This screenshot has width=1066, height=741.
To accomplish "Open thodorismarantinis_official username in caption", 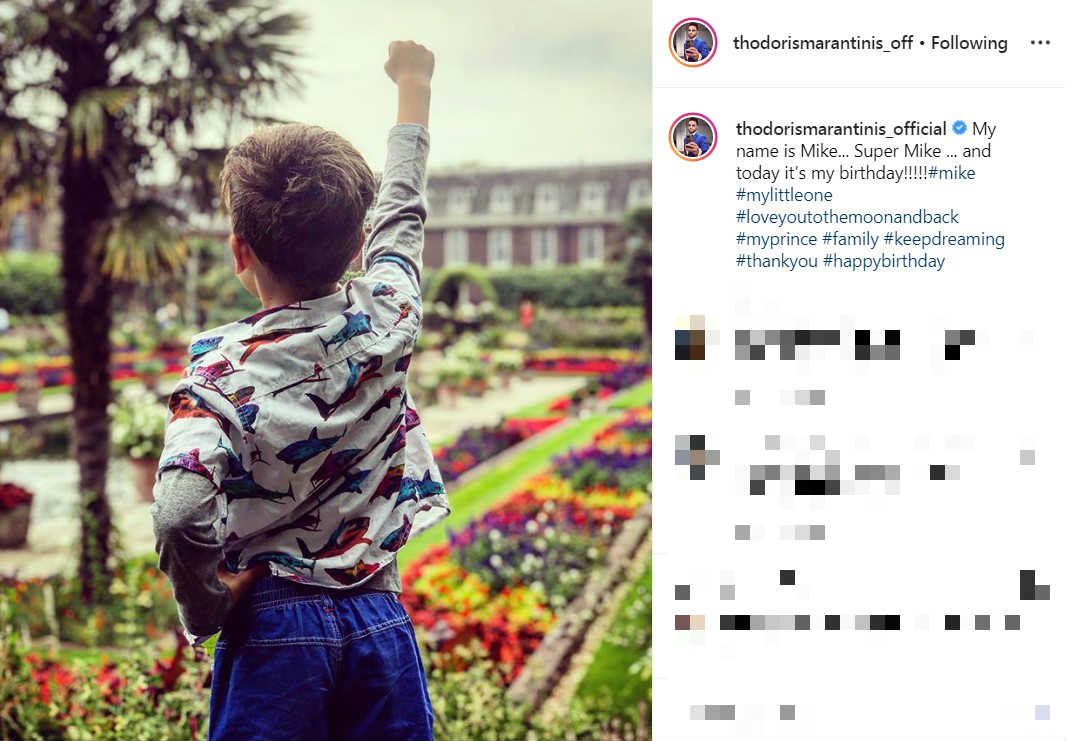I will [841, 128].
